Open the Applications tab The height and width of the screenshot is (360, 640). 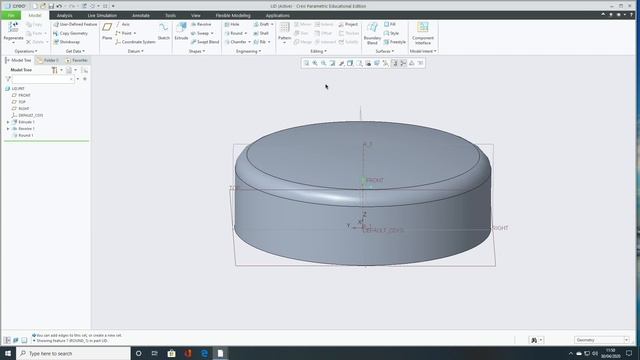[x=278, y=16]
